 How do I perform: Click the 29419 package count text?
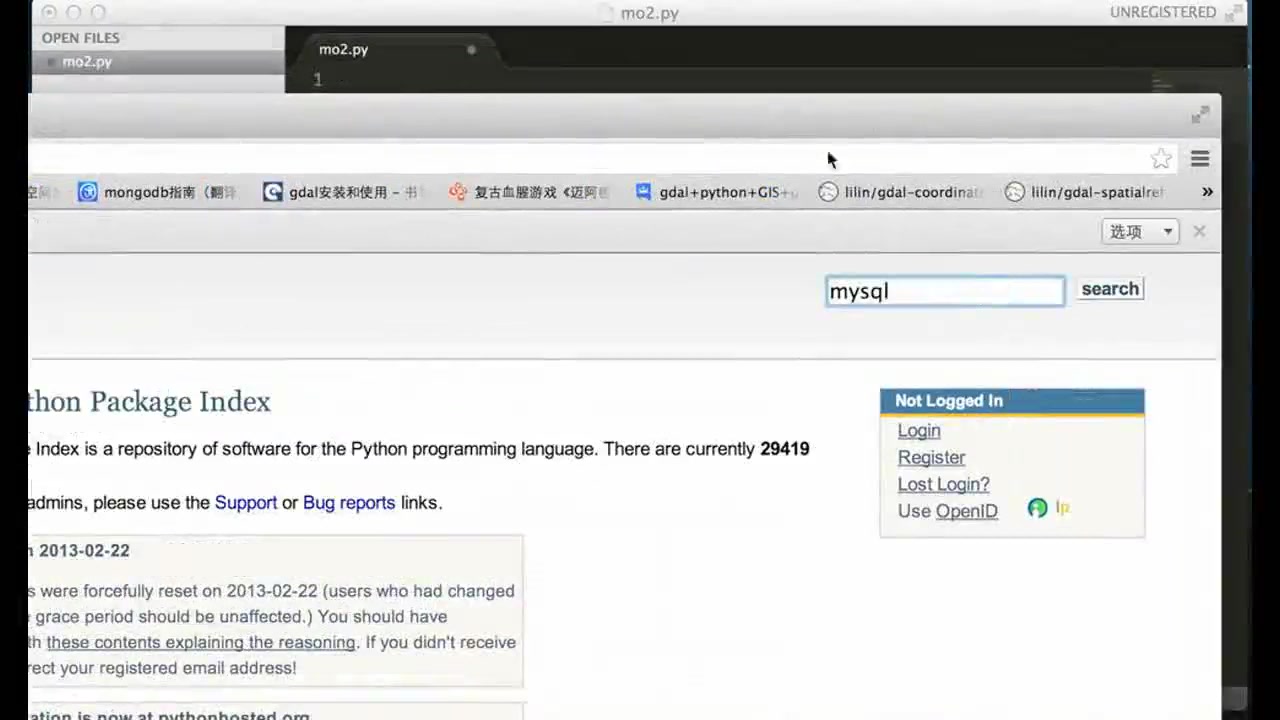(x=785, y=449)
